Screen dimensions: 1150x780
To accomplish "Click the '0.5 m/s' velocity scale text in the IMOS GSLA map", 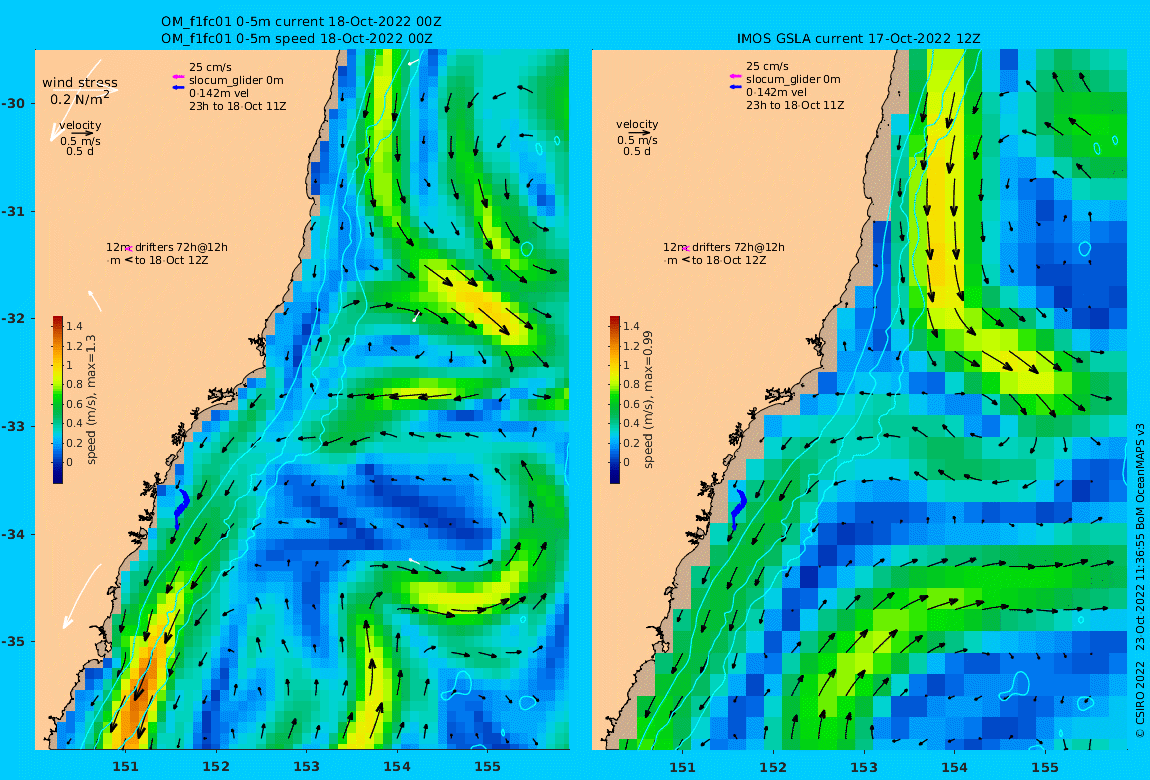I will coord(637,140).
